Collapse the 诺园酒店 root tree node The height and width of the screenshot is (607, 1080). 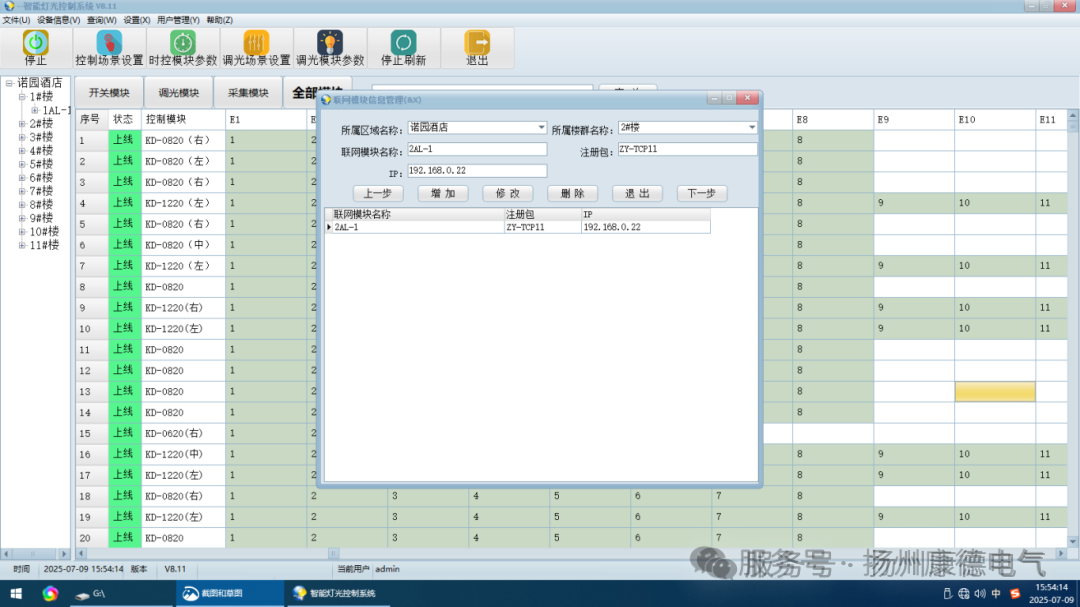click(9, 83)
